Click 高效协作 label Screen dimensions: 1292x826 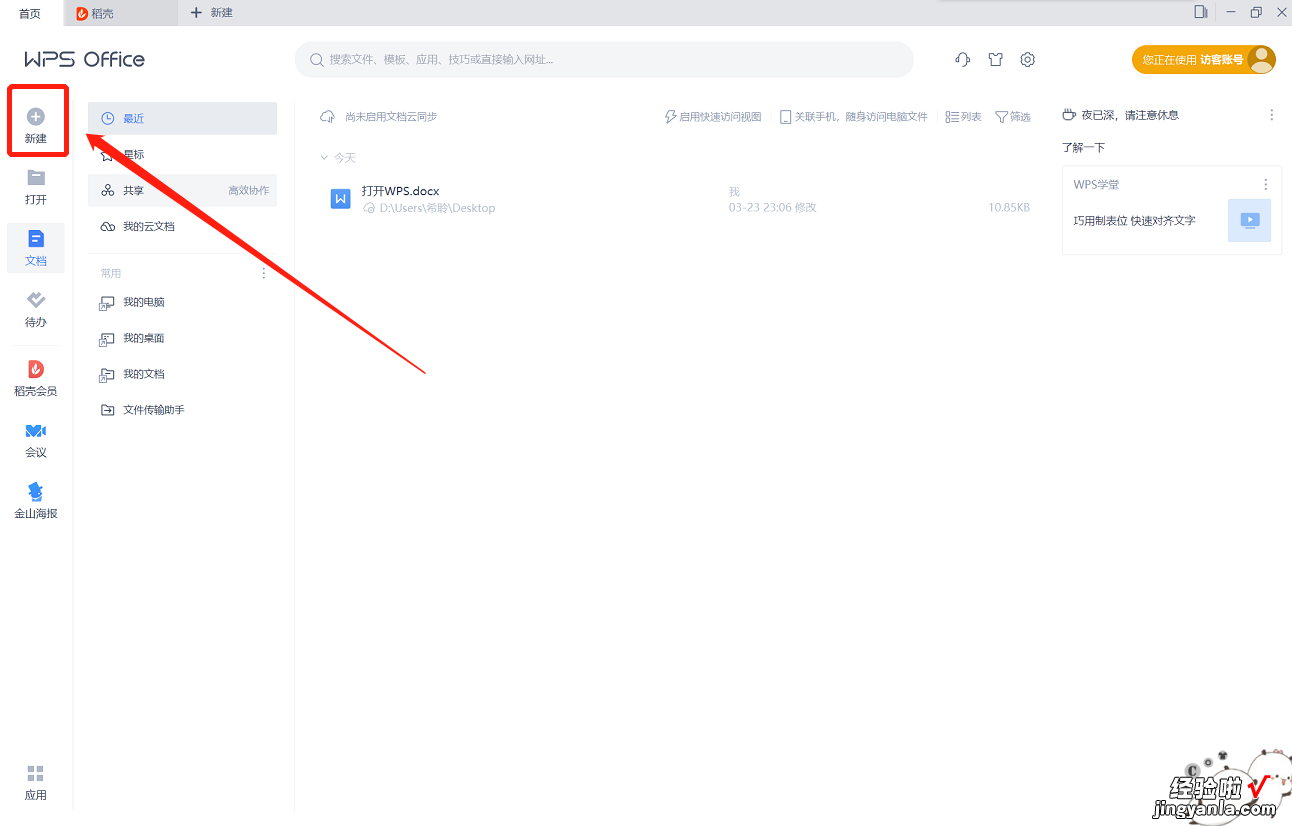coord(249,191)
